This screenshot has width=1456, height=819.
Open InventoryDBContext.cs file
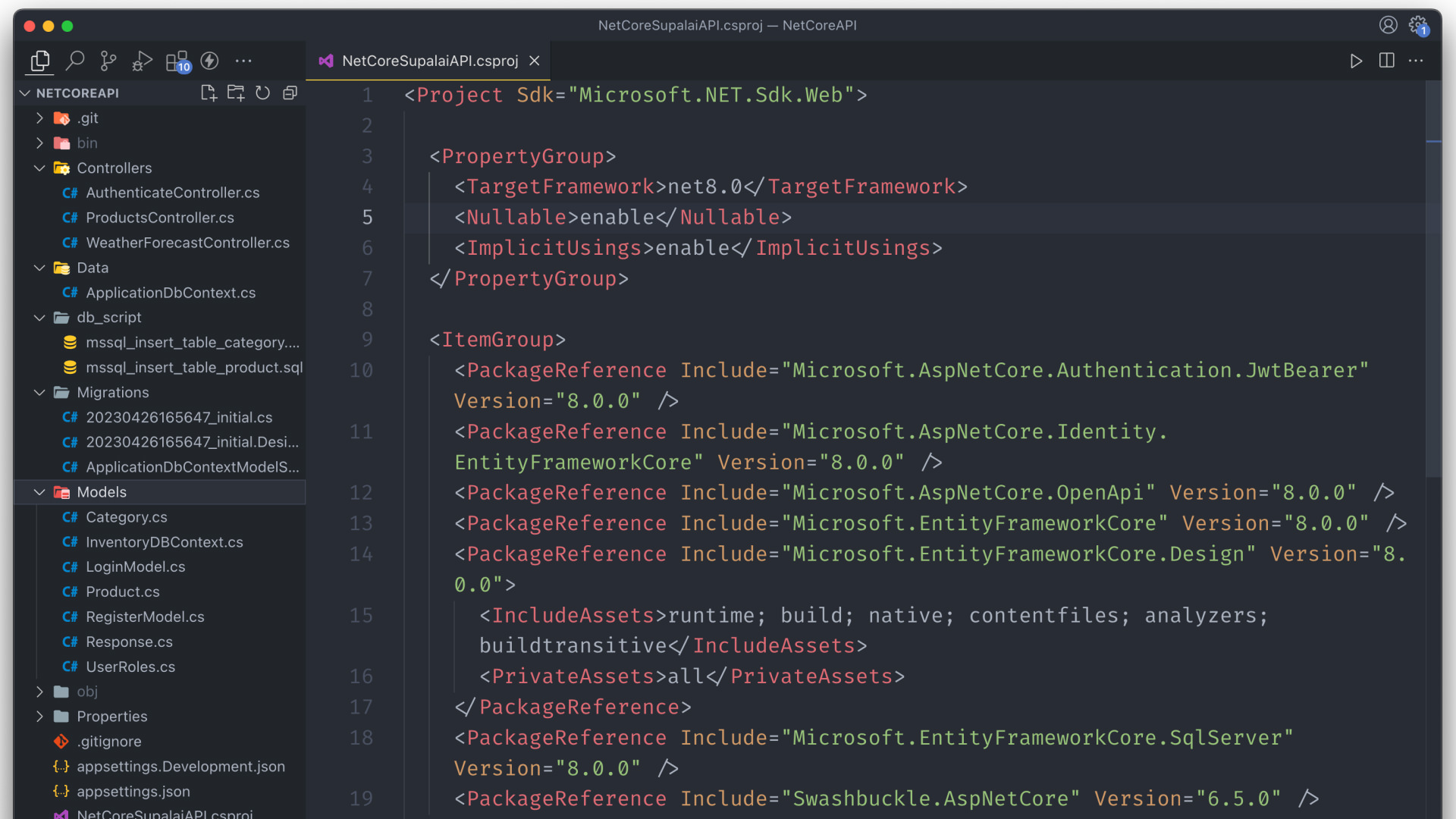(160, 542)
